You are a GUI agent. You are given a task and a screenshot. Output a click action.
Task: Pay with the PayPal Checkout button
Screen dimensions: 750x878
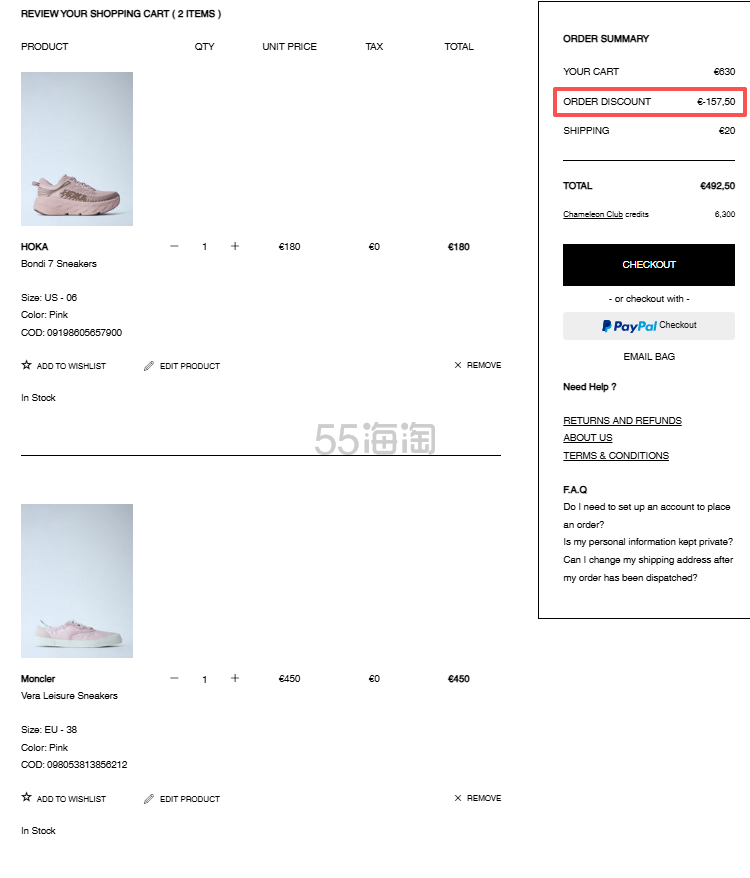[648, 325]
